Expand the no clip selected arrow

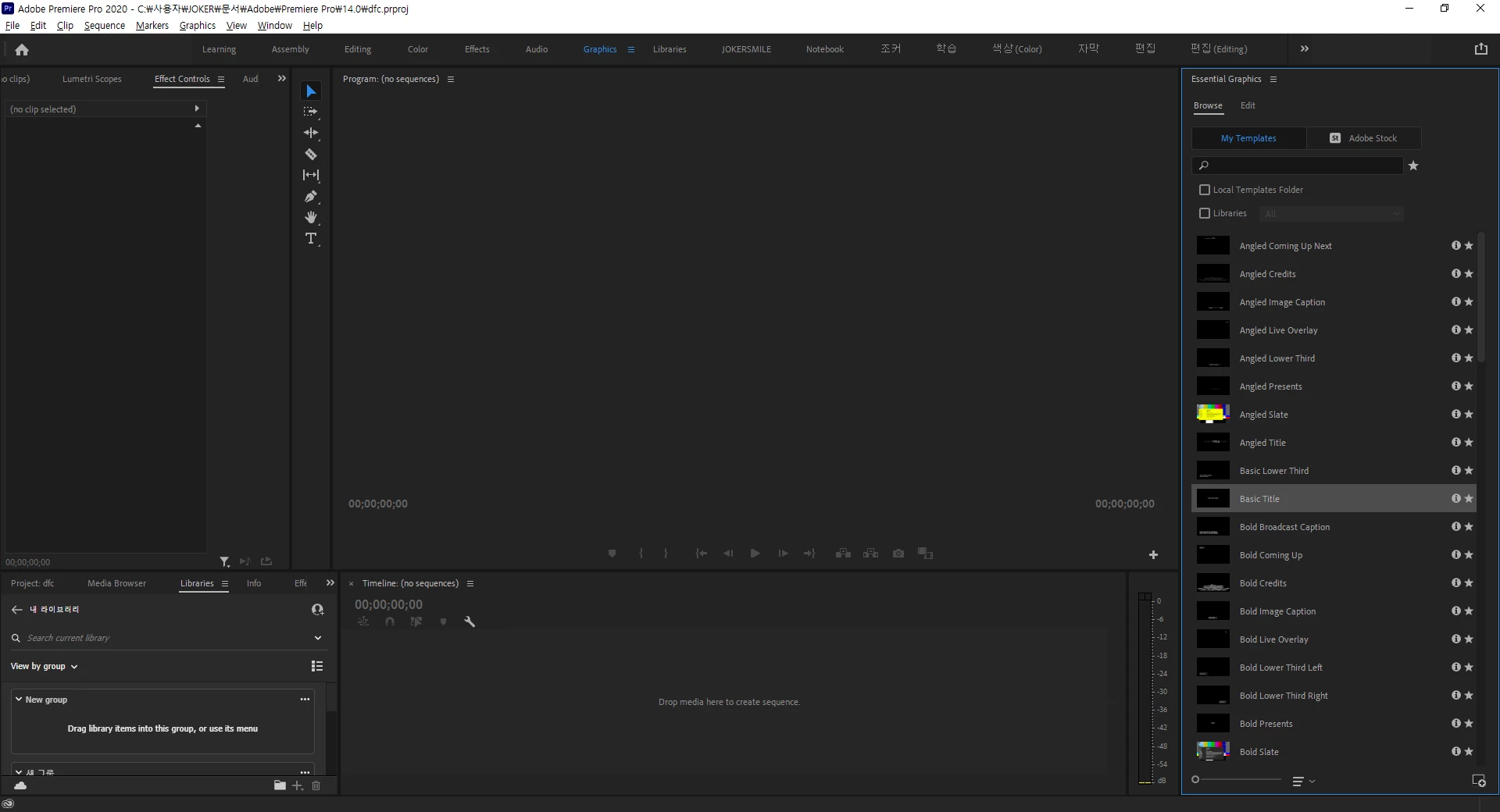click(x=197, y=109)
